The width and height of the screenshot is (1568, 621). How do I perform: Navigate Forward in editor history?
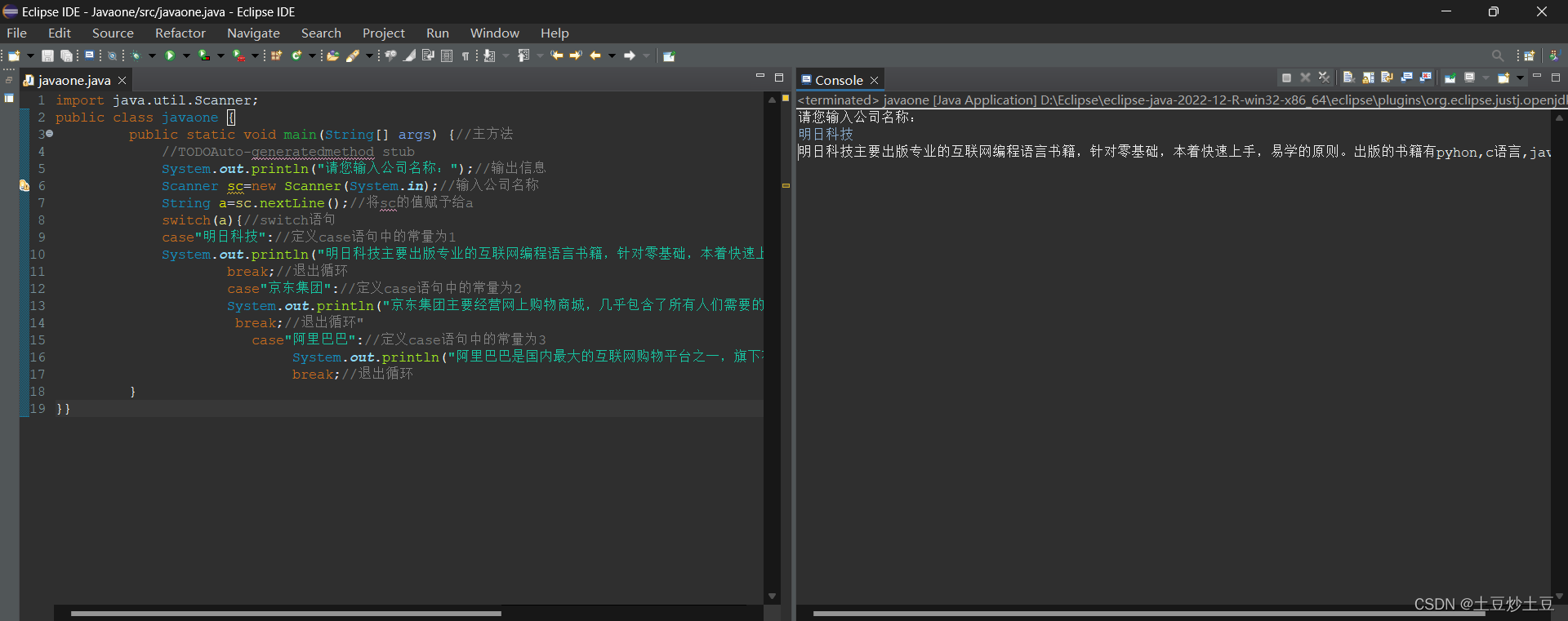630,55
